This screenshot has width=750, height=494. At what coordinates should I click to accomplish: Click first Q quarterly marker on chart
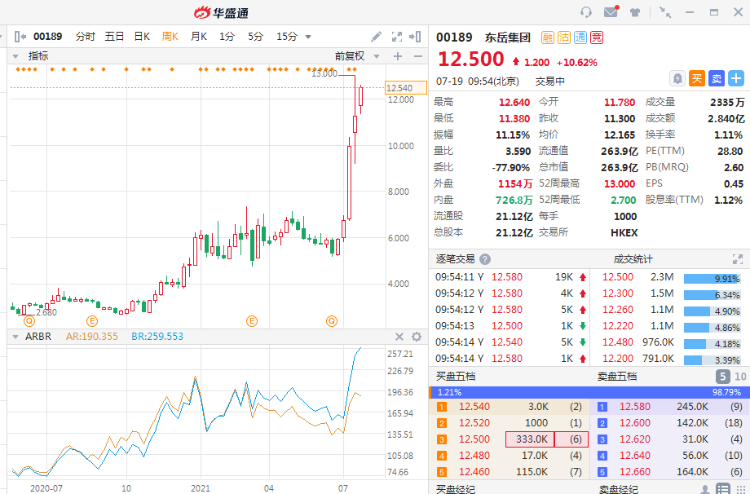pos(29,321)
